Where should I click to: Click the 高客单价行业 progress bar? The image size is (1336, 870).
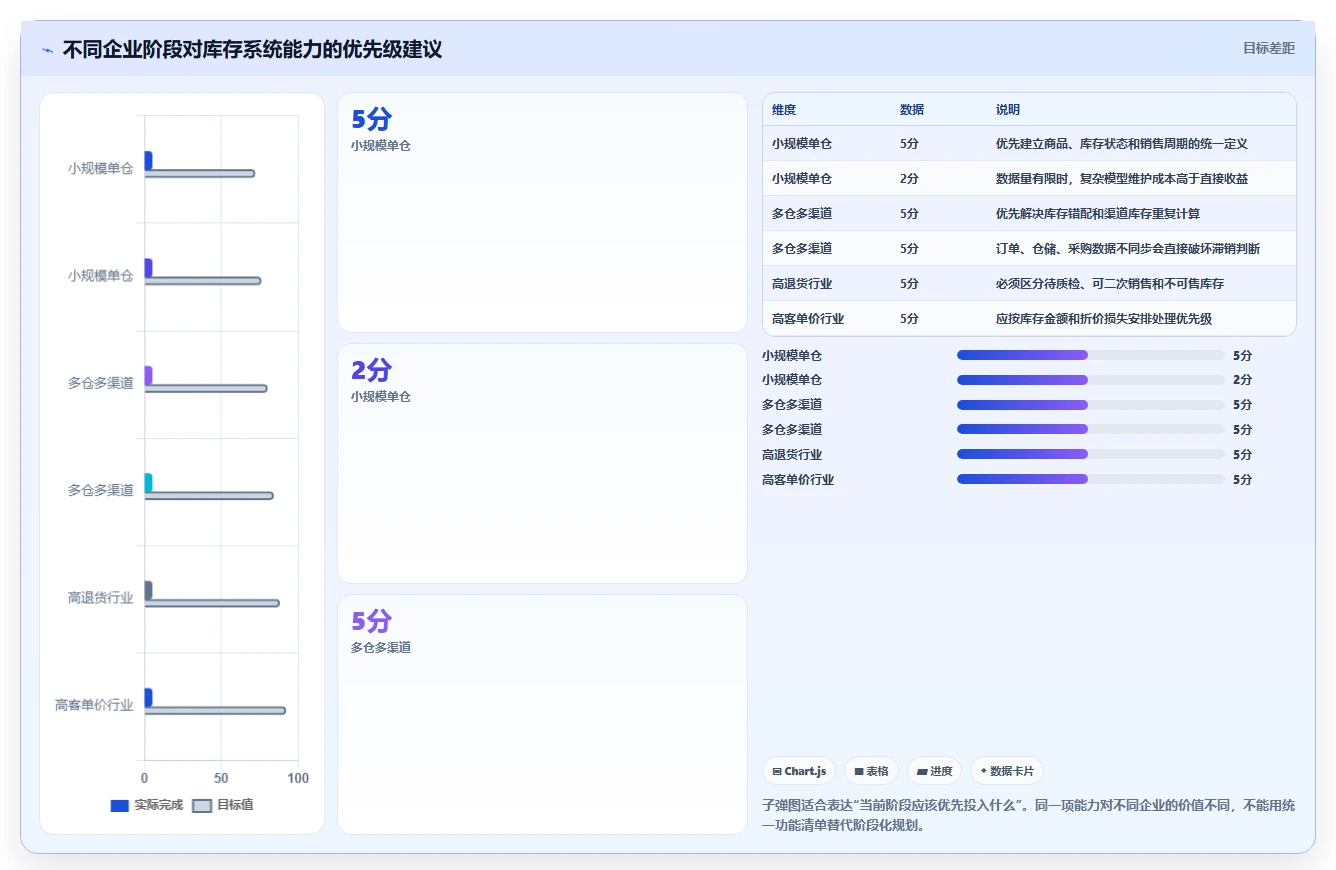coord(1090,479)
